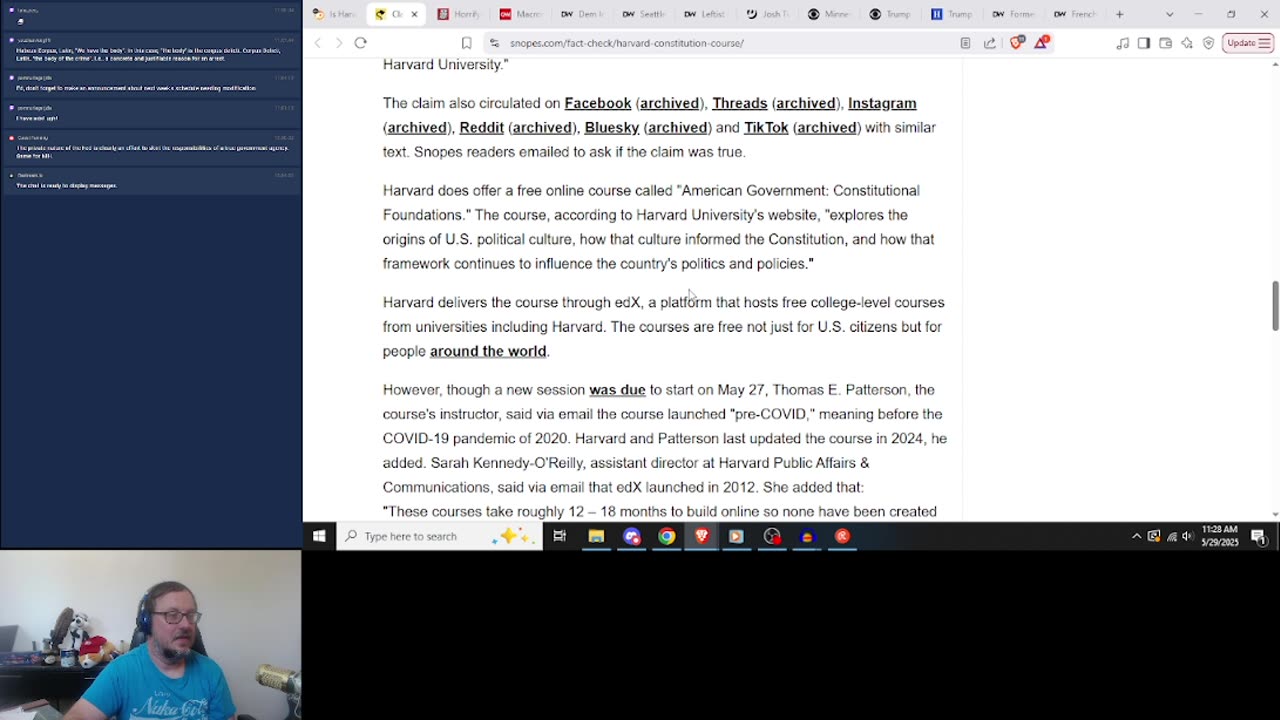Close the active Snopes tab

click(x=414, y=14)
